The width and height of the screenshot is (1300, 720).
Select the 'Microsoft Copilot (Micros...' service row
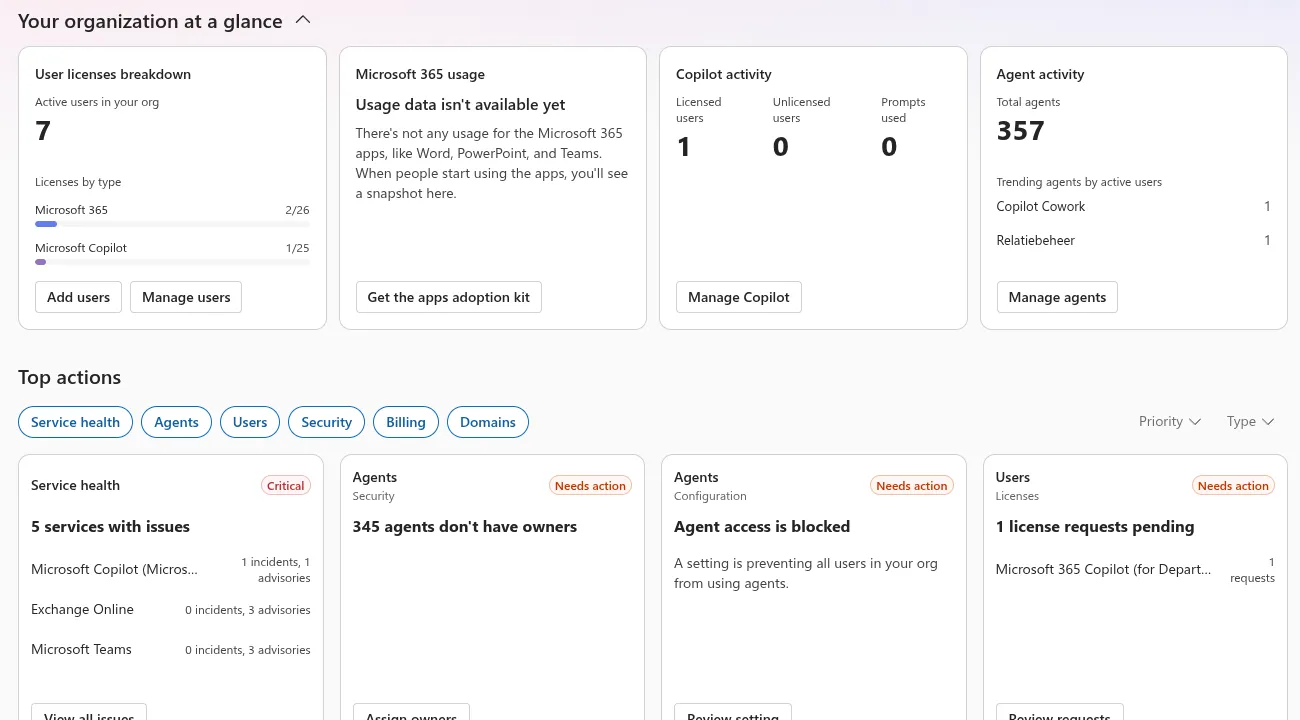171,570
